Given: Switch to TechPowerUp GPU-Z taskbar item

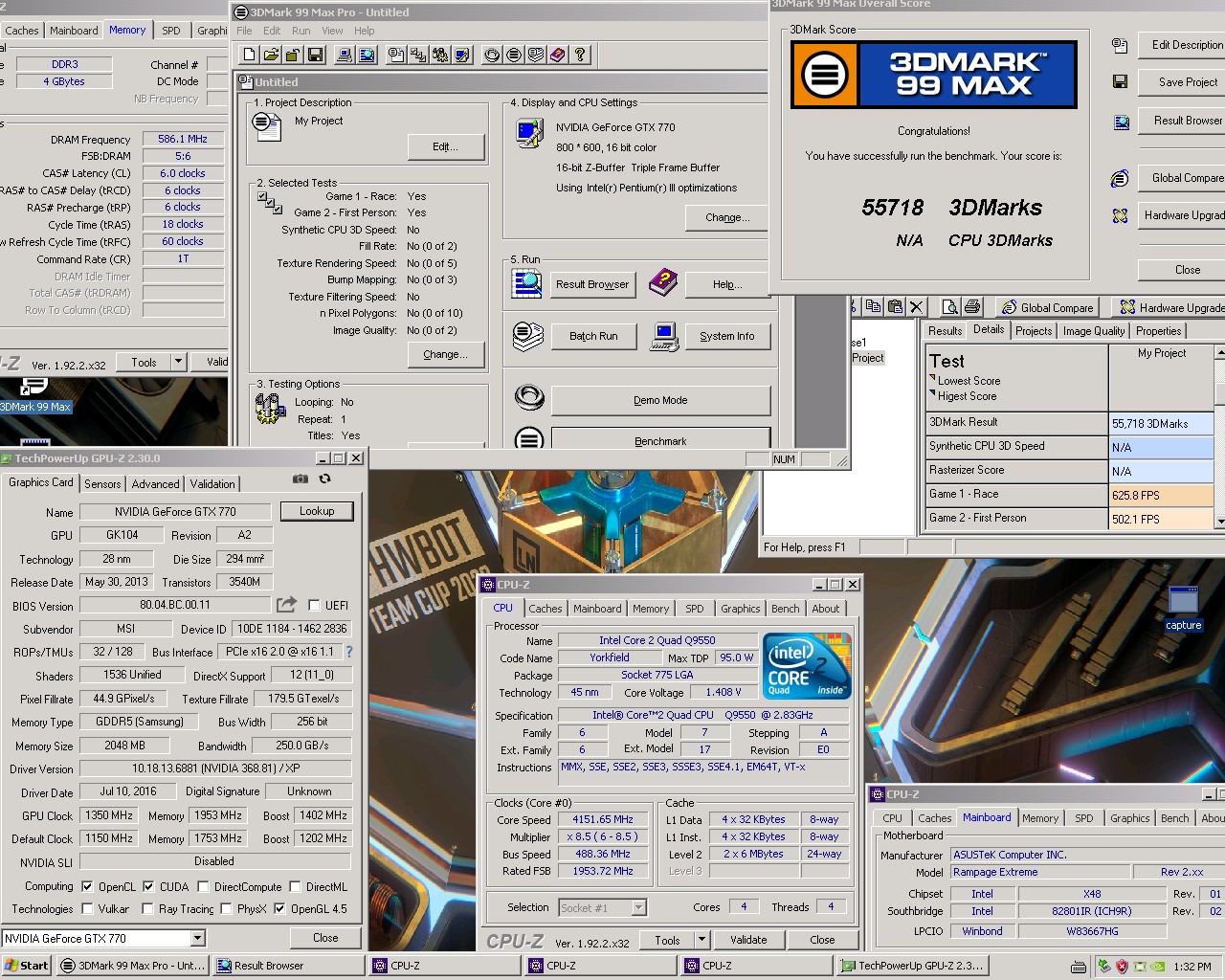Looking at the screenshot, I should coord(914,966).
